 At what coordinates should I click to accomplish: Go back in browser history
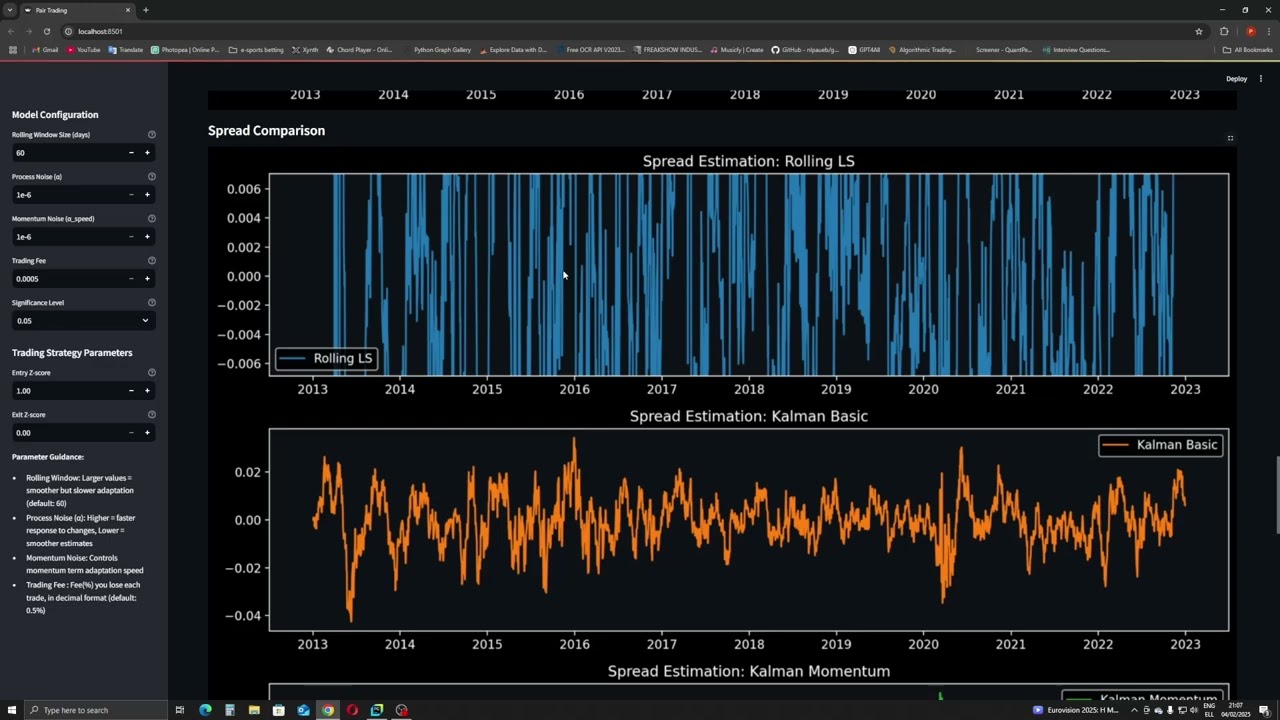click(11, 31)
